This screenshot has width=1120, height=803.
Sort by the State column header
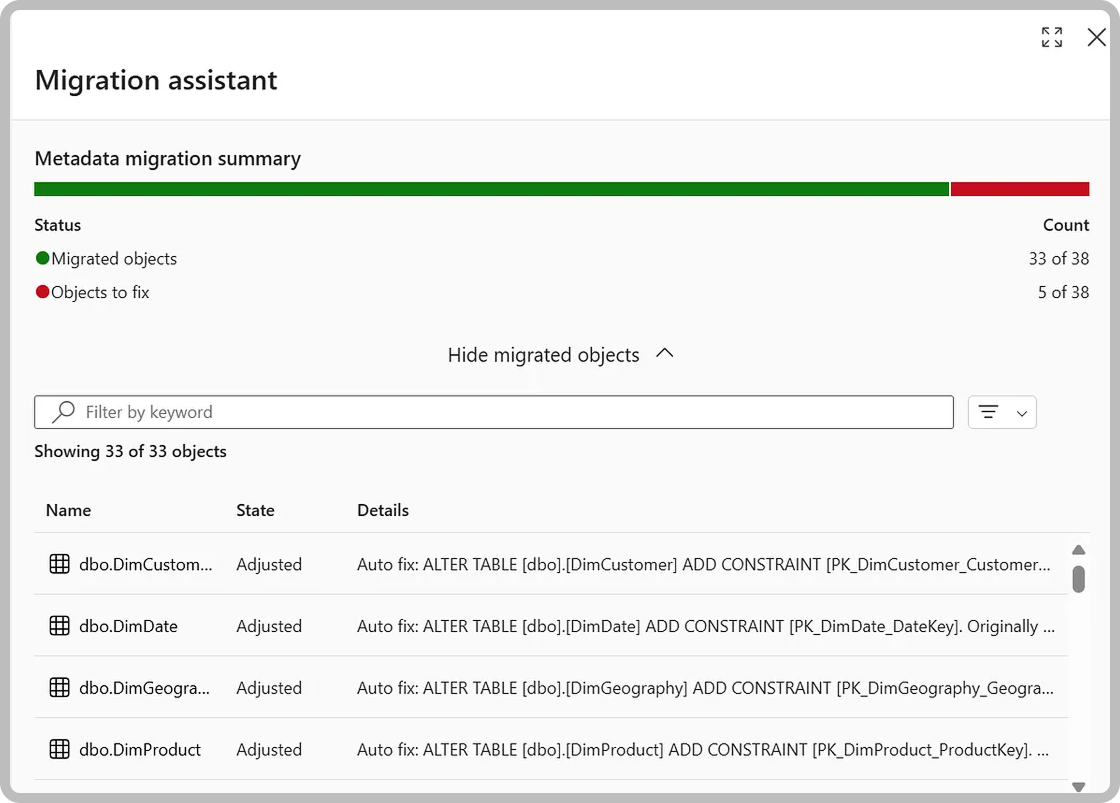coord(255,510)
